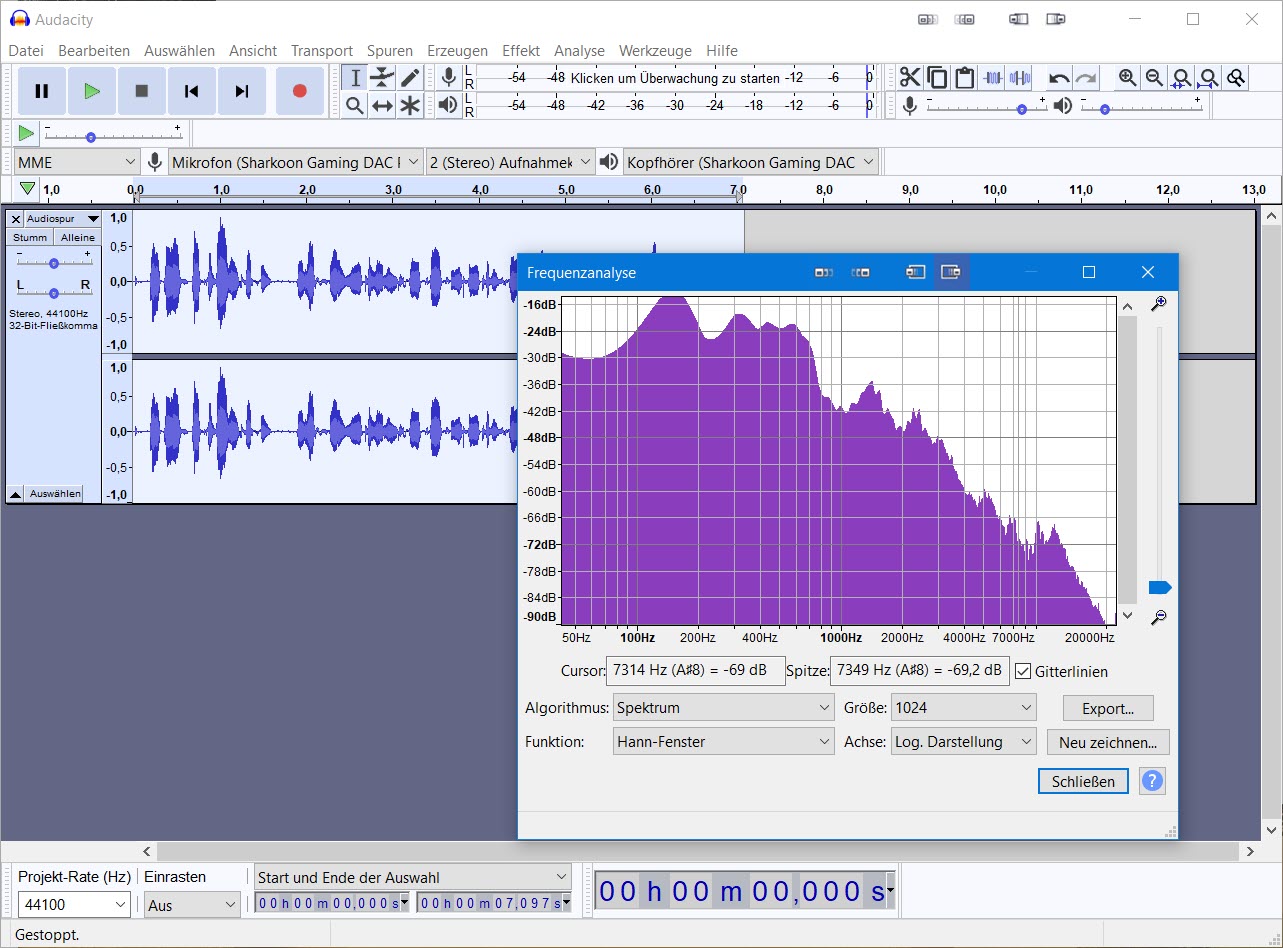This screenshot has height=948, width=1283.
Task: Click the red Record button
Action: [299, 91]
